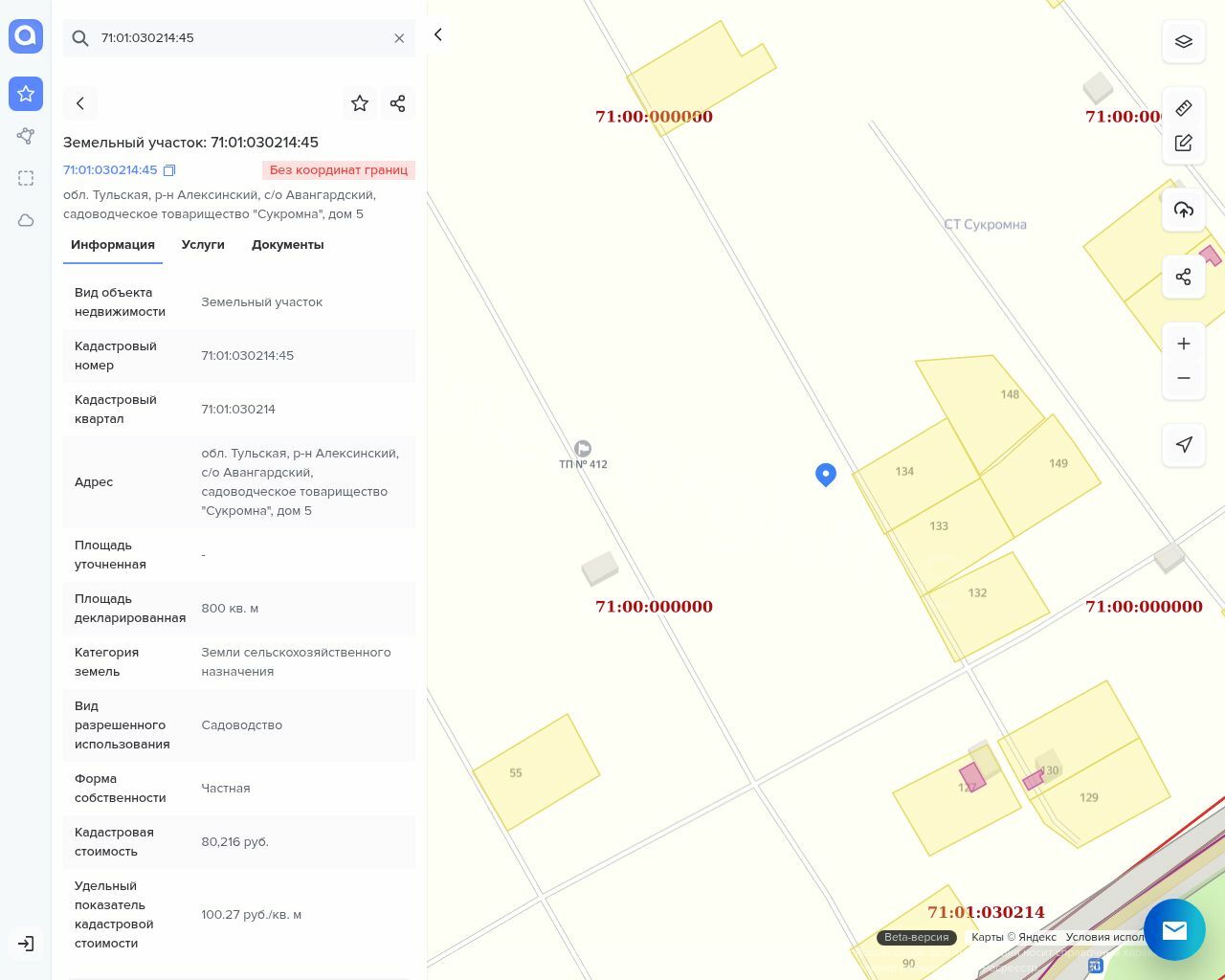Open the Документы tab

coord(287,245)
